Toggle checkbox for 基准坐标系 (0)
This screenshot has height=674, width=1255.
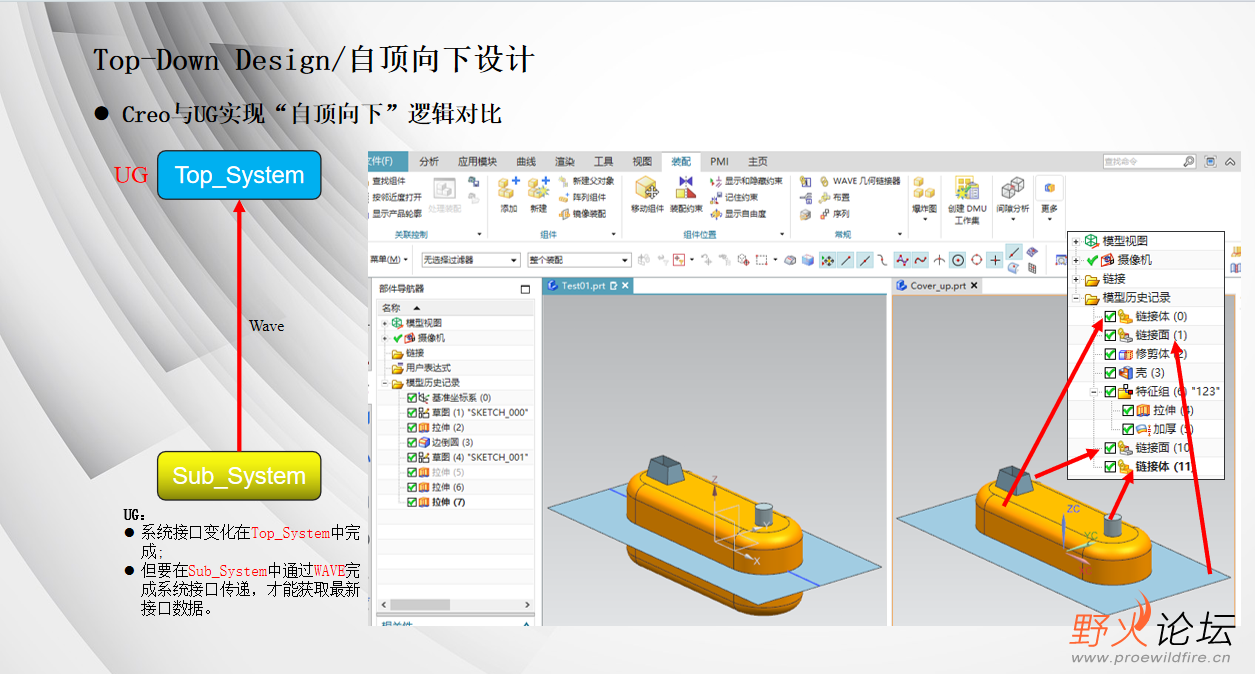click(412, 397)
